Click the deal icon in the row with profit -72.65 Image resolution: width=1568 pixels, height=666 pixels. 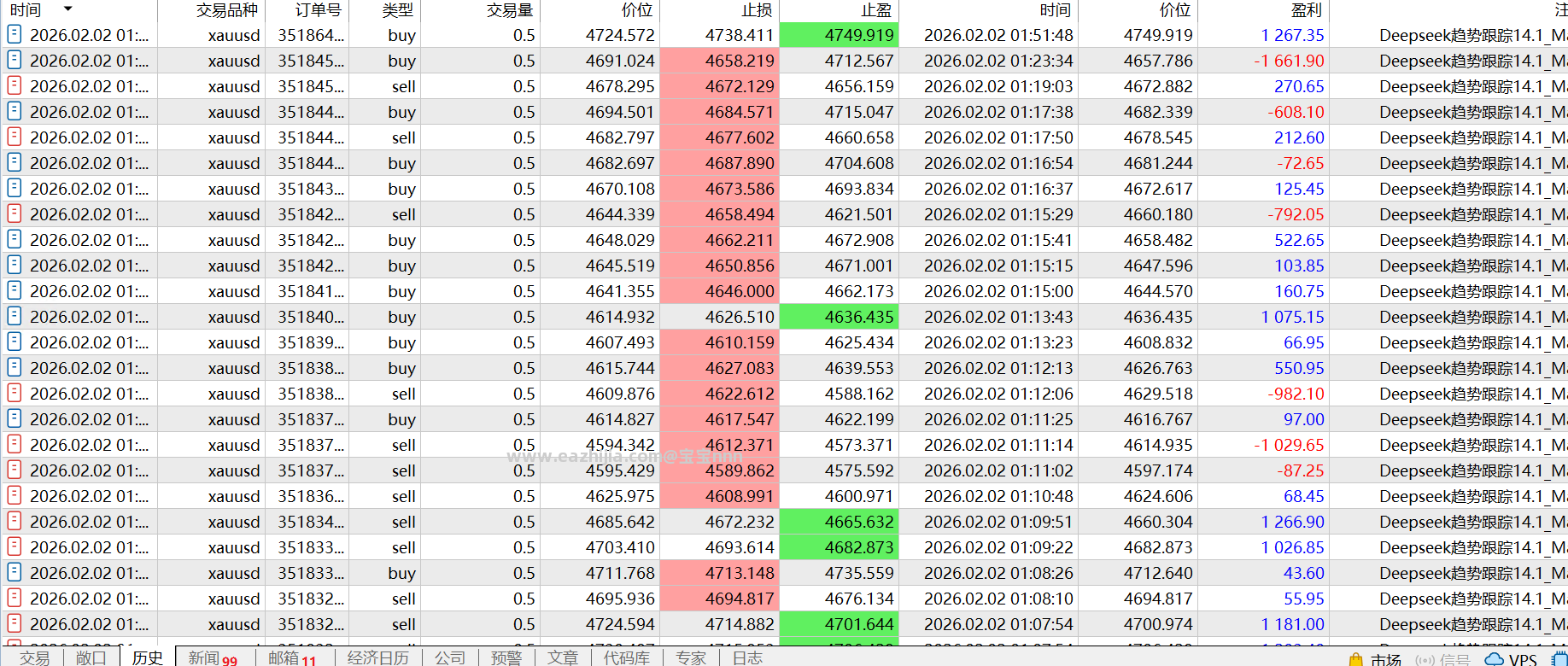pyautogui.click(x=14, y=162)
